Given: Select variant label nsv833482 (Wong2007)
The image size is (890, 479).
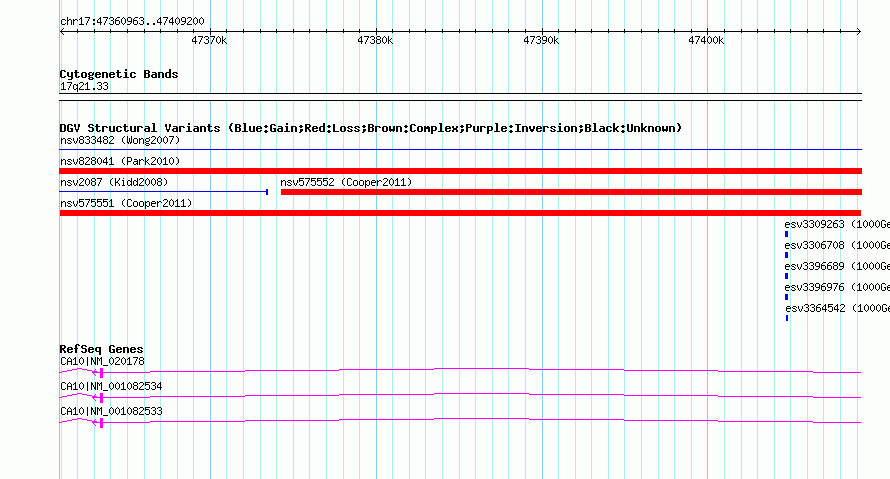Looking at the screenshot, I should 120,140.
